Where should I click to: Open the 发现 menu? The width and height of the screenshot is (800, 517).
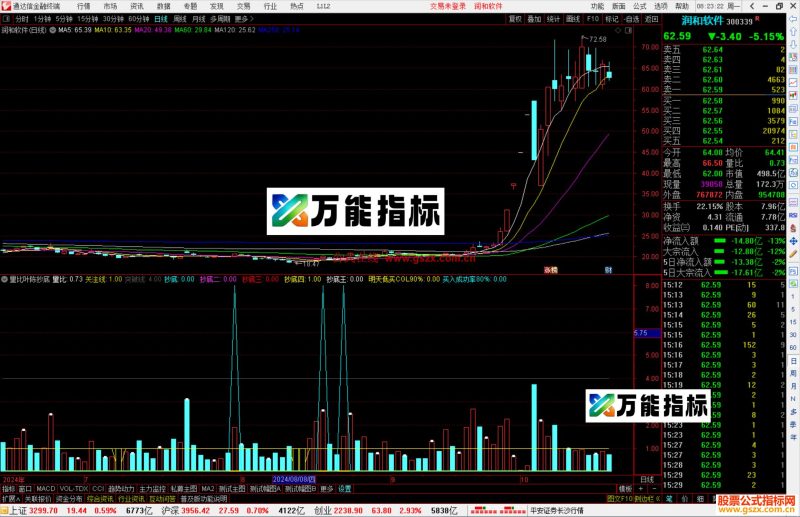[x=217, y=6]
